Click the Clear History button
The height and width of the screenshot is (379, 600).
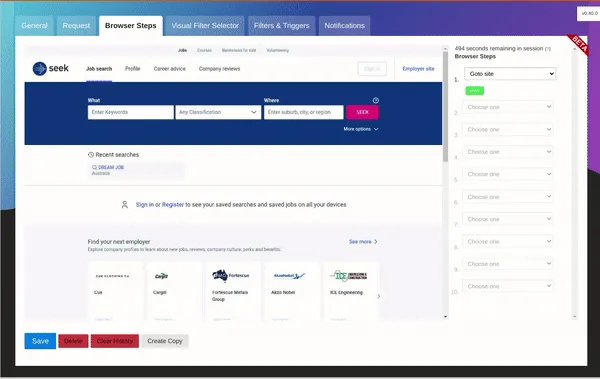tap(115, 341)
